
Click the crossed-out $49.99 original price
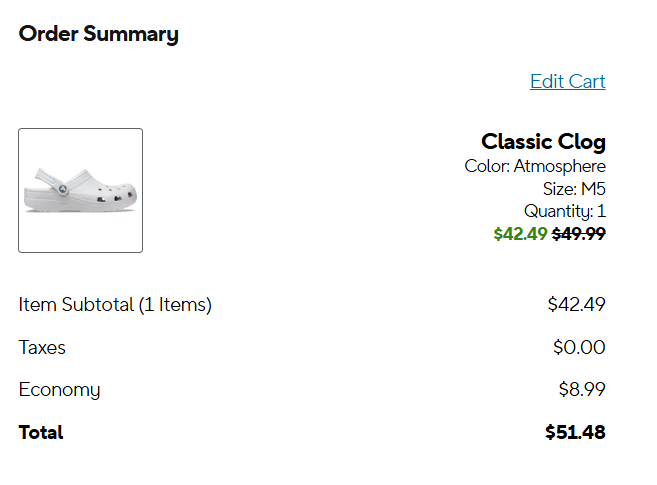click(x=579, y=234)
